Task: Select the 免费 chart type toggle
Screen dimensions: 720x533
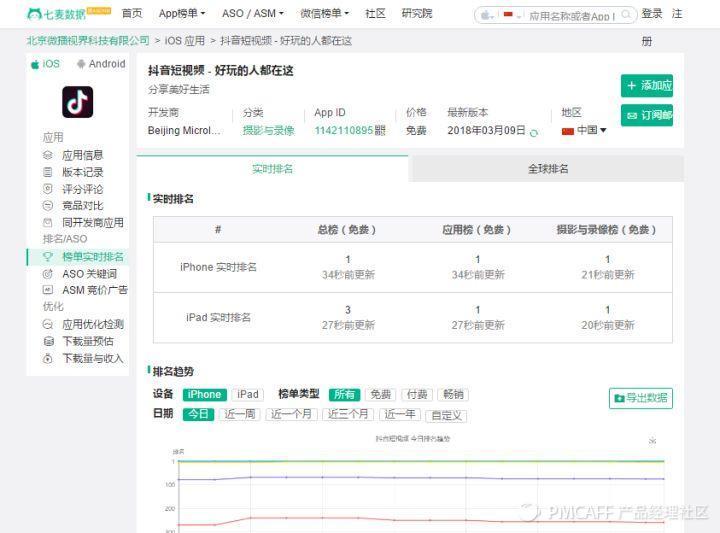Action: point(381,394)
